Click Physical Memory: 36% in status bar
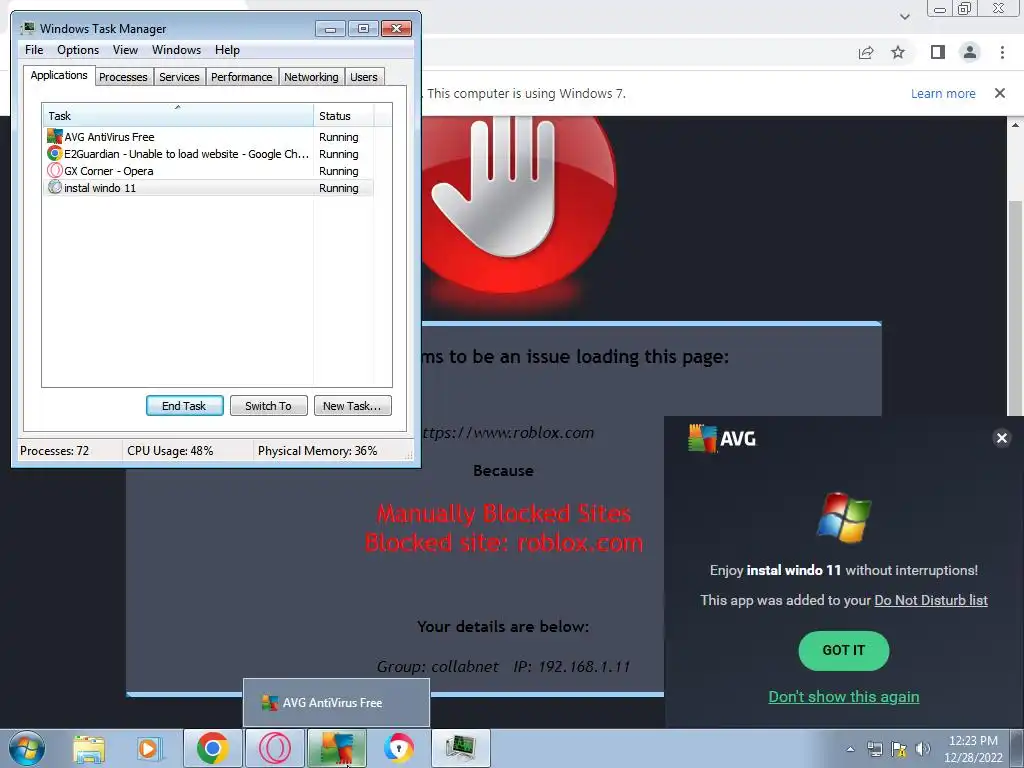Screen dimensions: 1024x768 point(317,451)
